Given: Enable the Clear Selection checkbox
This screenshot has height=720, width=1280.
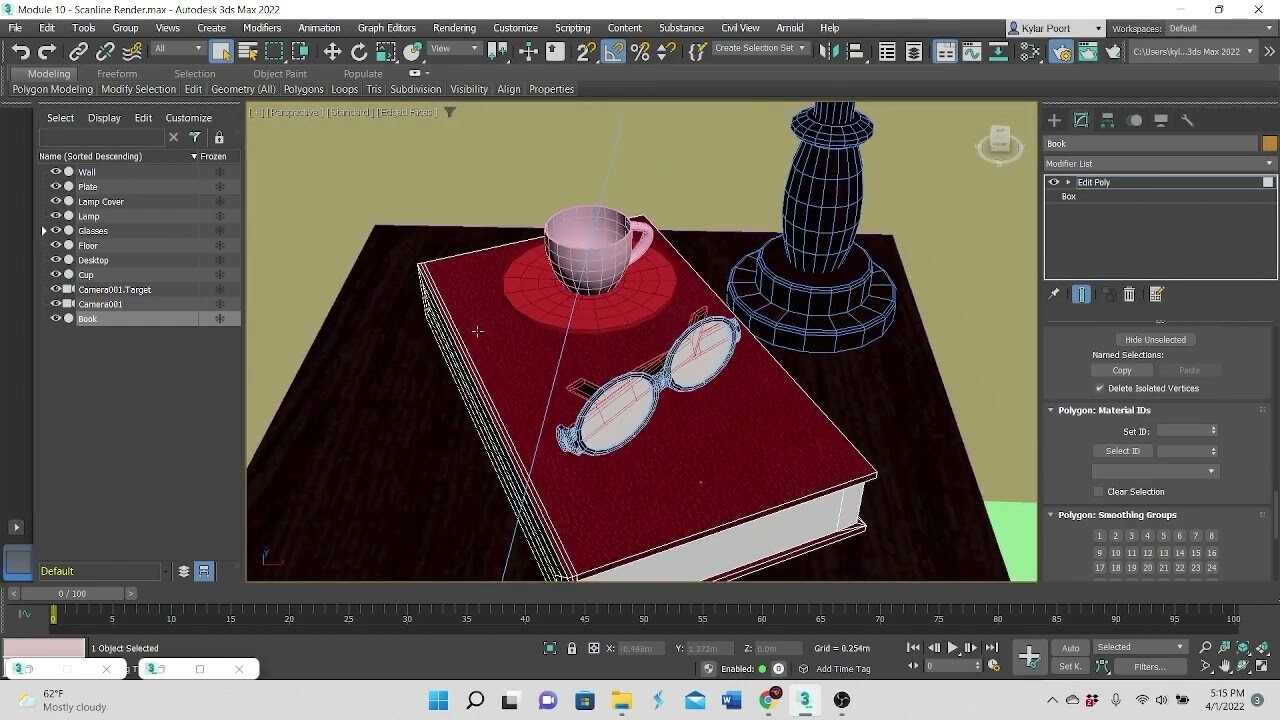Looking at the screenshot, I should 1099,492.
